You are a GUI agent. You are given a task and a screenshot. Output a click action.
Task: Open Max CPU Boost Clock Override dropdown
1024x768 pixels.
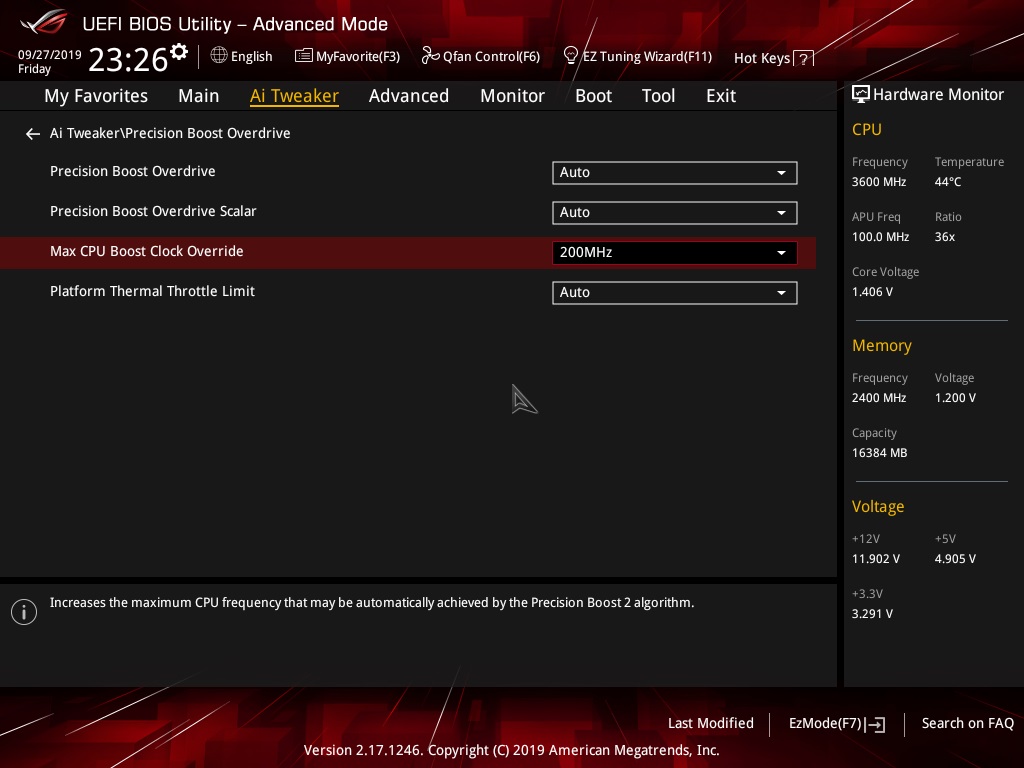tap(675, 253)
